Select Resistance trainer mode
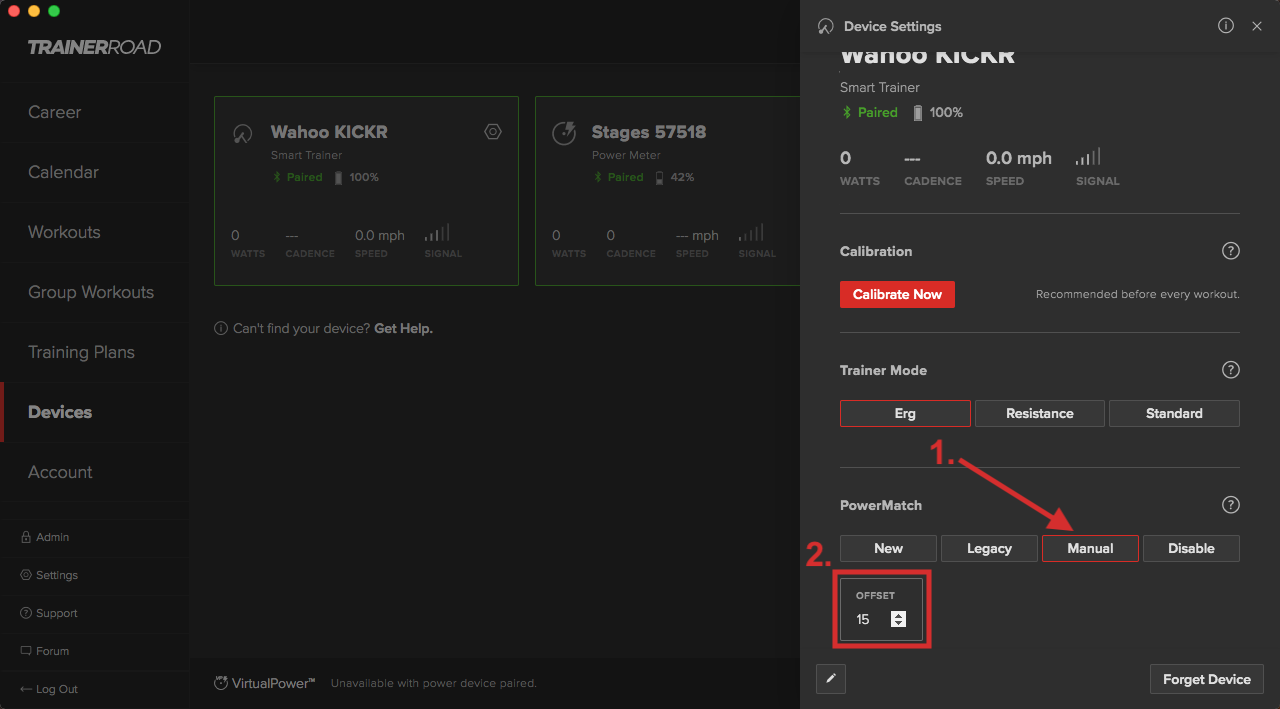 pyautogui.click(x=1040, y=413)
